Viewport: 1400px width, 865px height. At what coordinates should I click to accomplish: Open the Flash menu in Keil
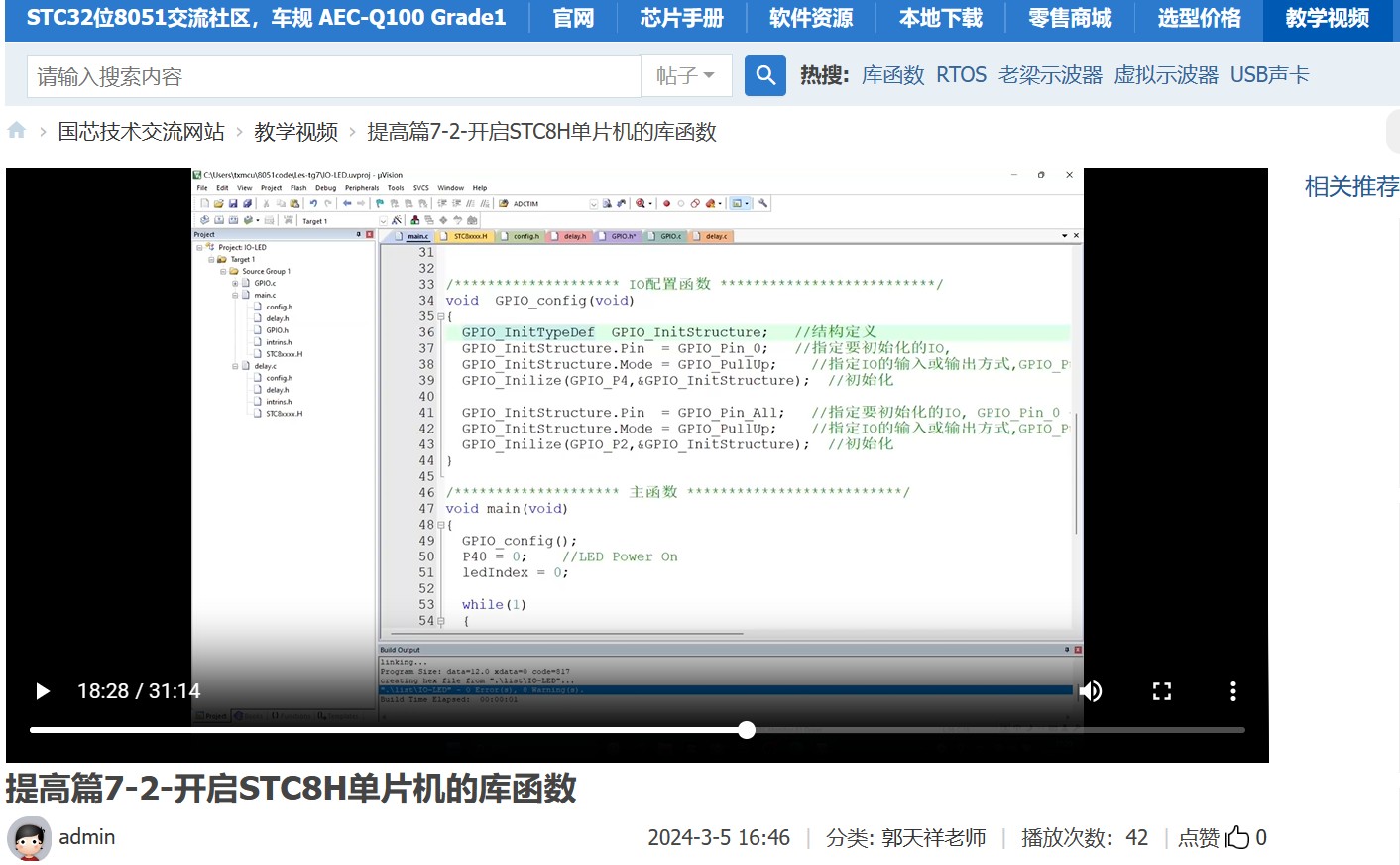(x=298, y=187)
